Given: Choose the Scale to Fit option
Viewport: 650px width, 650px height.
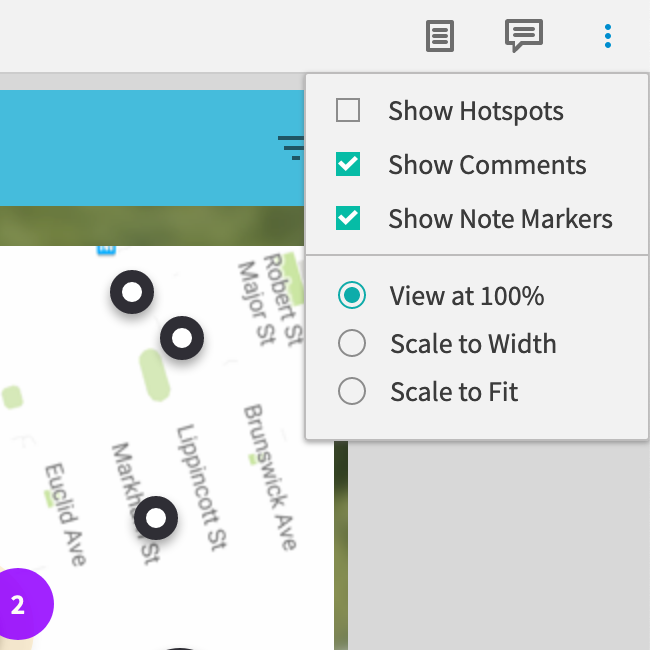Looking at the screenshot, I should point(352,392).
